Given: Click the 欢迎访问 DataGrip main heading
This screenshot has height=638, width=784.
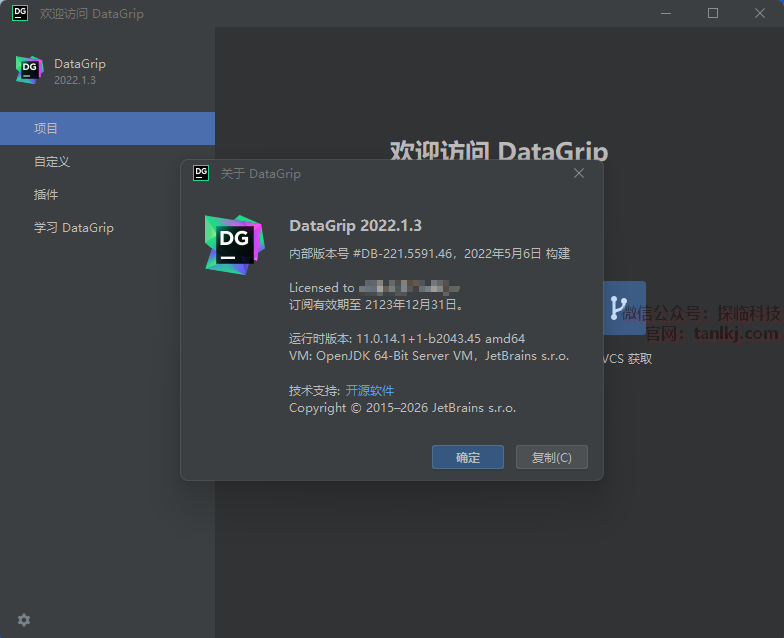Looking at the screenshot, I should pos(499,150).
